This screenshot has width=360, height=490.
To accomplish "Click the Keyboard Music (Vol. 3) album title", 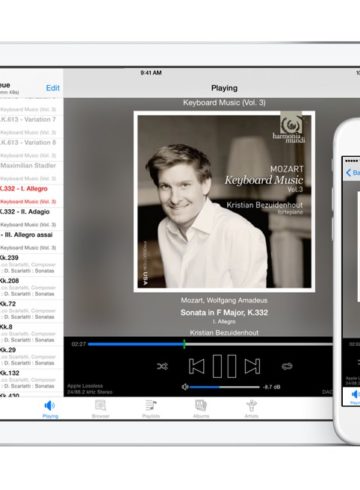I will click(224, 103).
